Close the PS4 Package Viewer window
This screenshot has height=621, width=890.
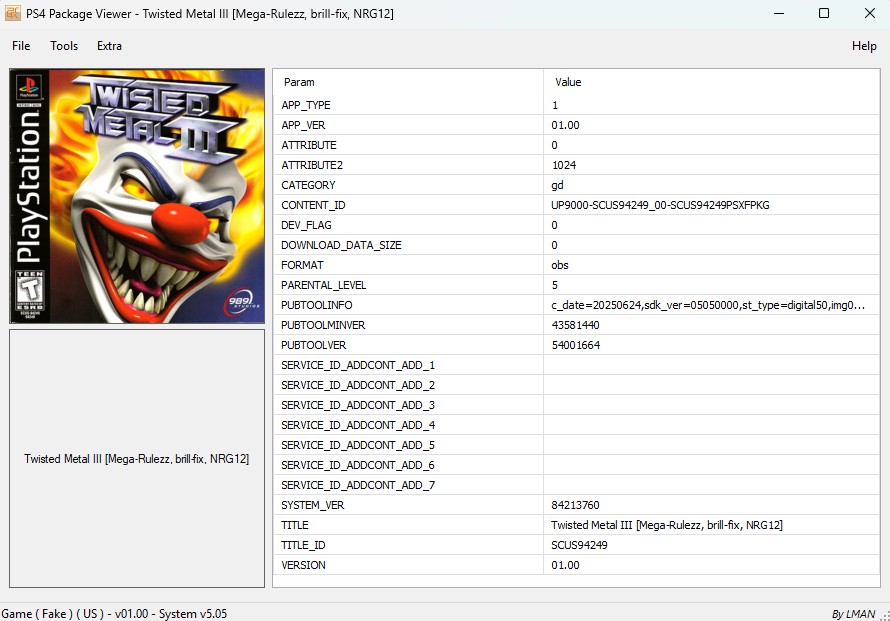coord(869,13)
